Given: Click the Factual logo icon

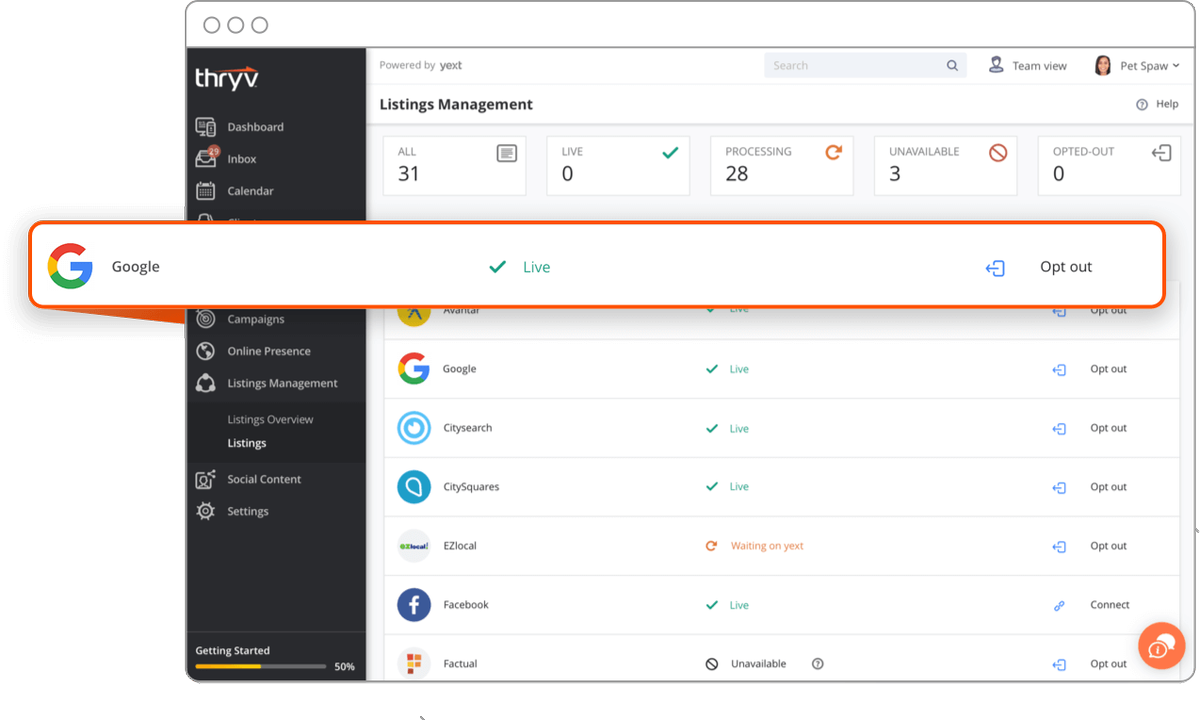Looking at the screenshot, I should (414, 663).
